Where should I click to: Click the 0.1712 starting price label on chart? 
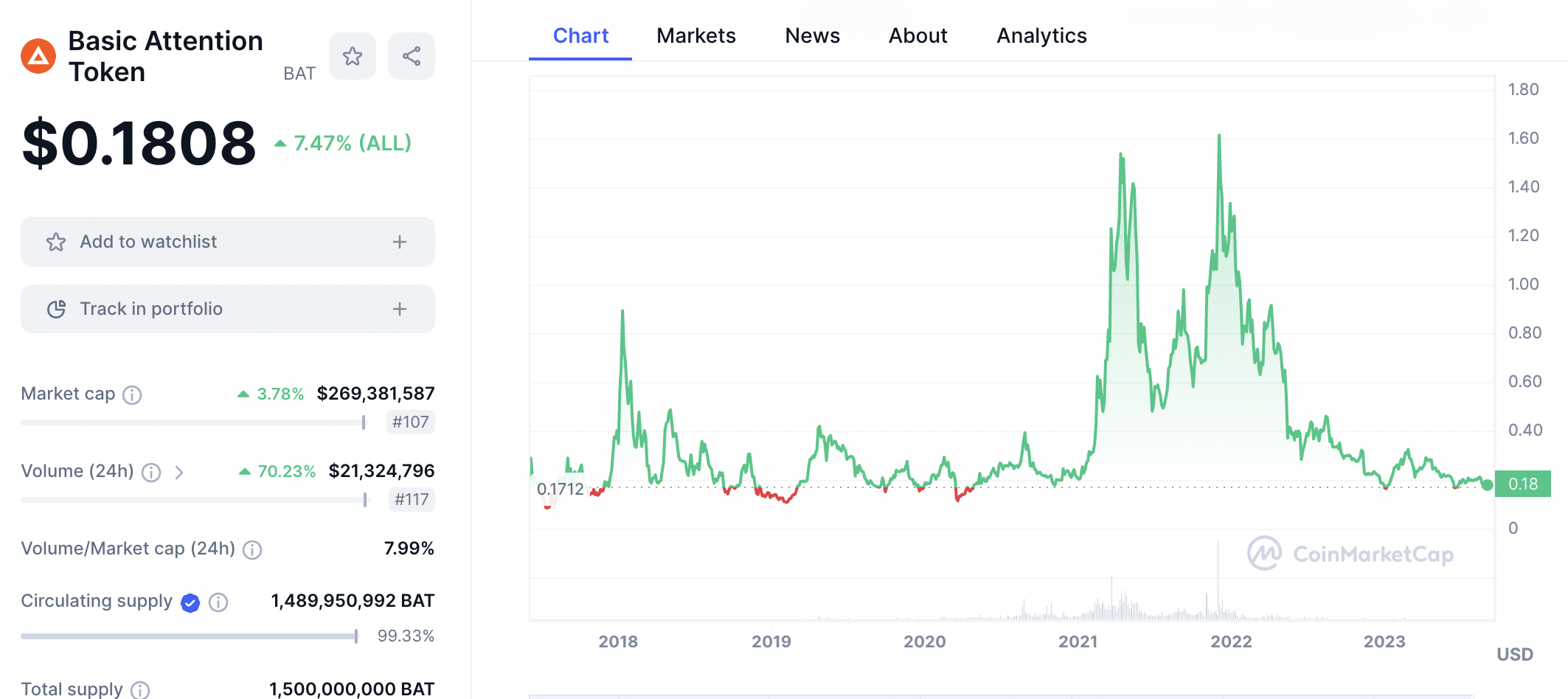(x=560, y=490)
